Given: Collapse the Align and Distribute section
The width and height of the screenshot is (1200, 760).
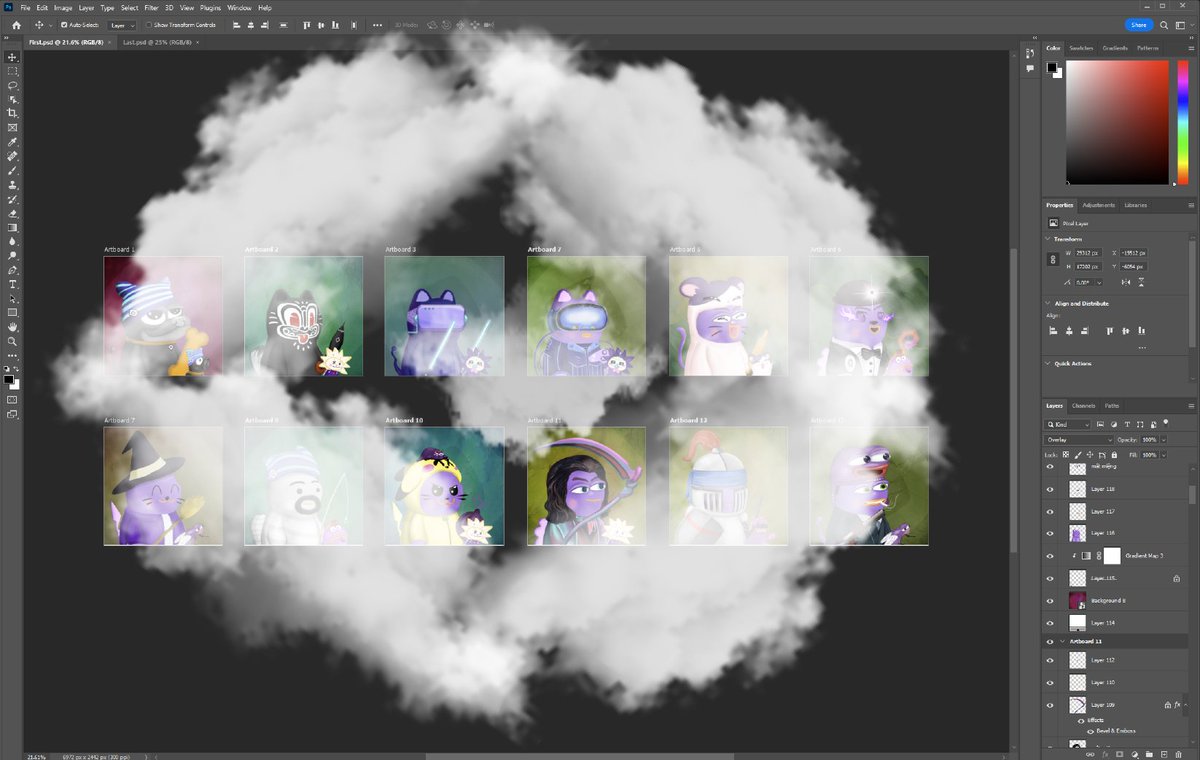Looking at the screenshot, I should 1048,303.
